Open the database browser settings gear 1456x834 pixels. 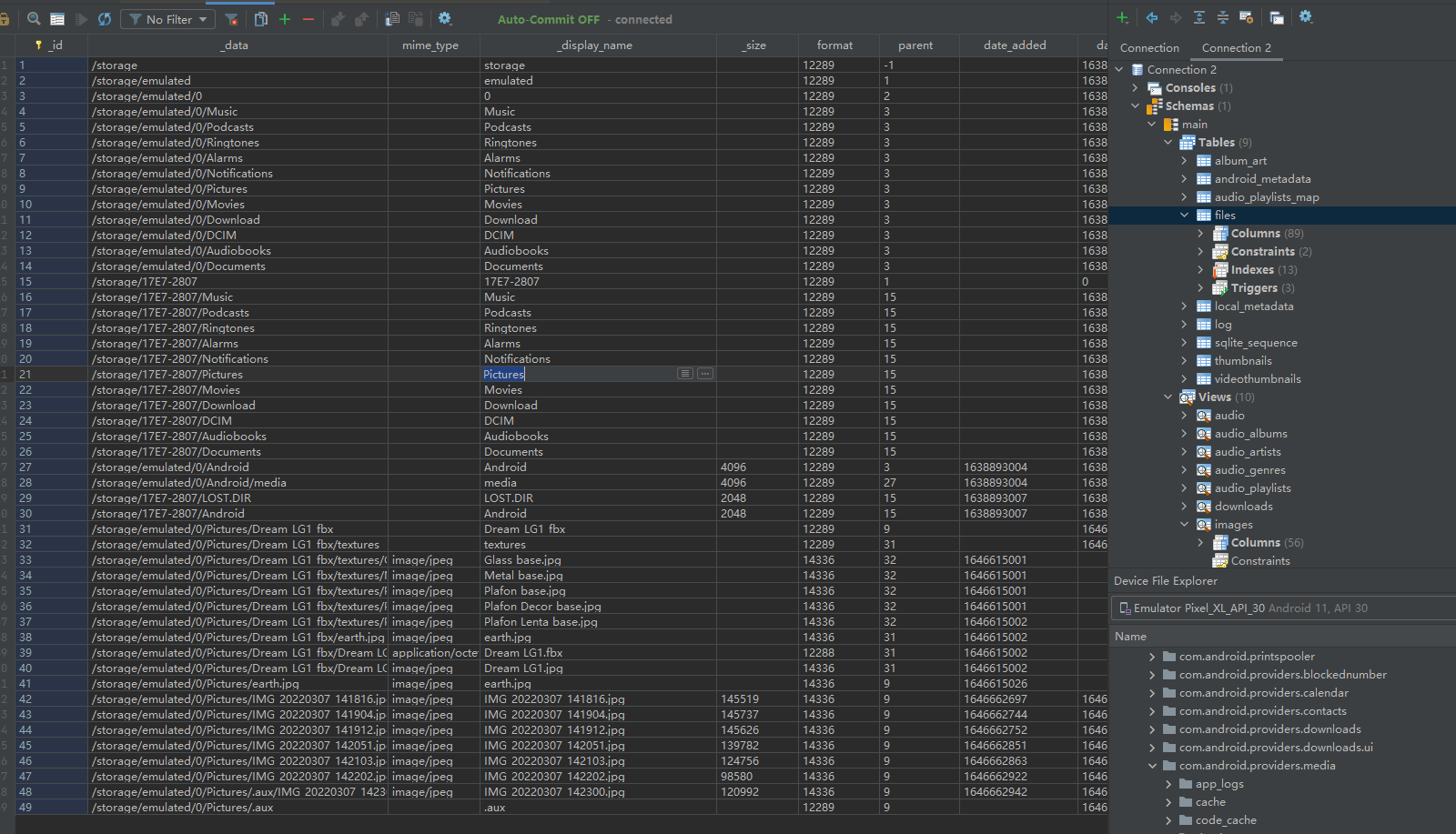(x=1306, y=17)
